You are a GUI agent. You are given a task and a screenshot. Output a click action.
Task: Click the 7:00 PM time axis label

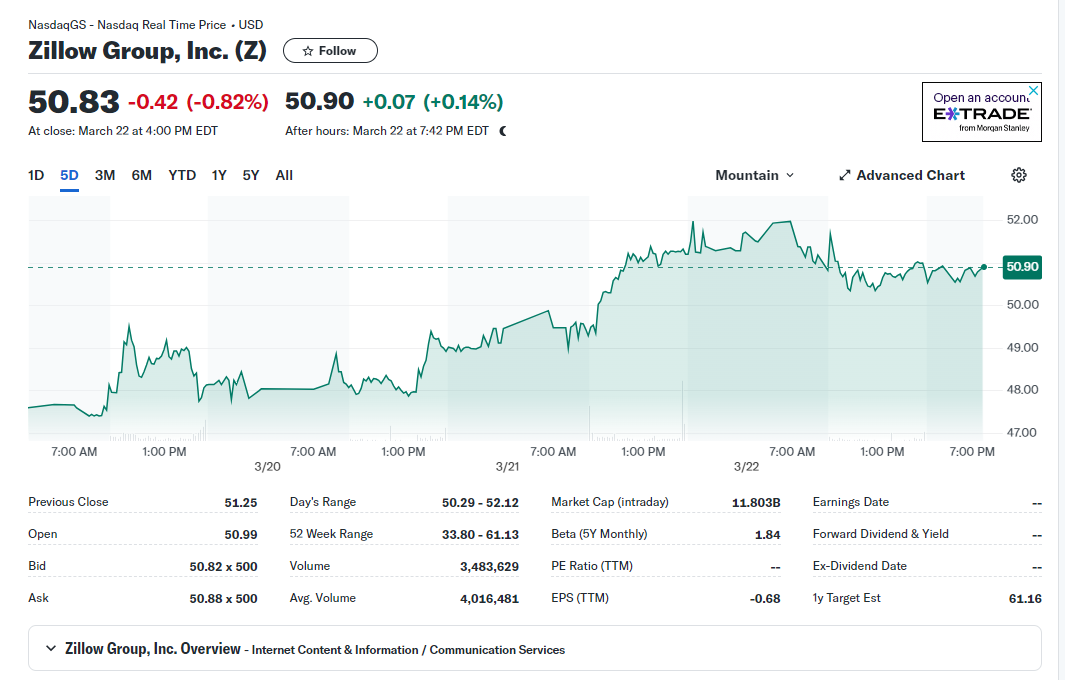972,452
